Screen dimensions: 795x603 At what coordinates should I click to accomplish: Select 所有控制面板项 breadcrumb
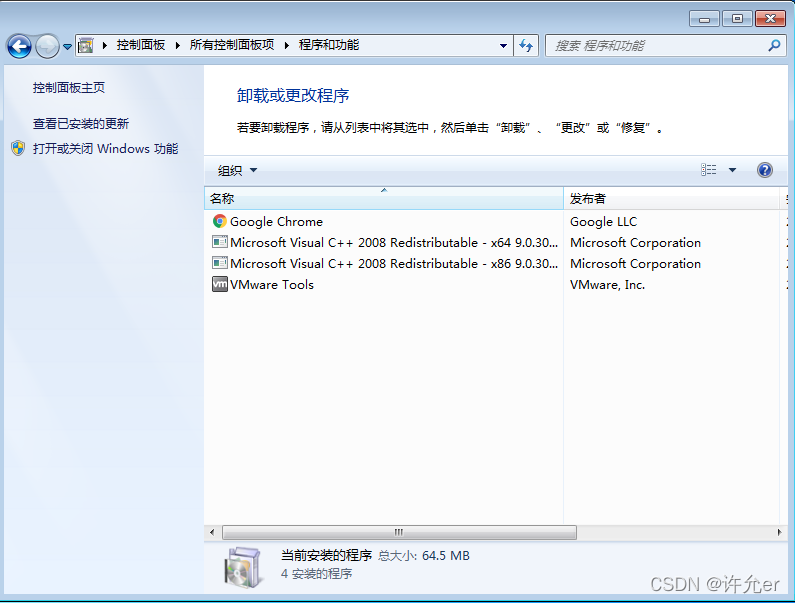(x=232, y=45)
